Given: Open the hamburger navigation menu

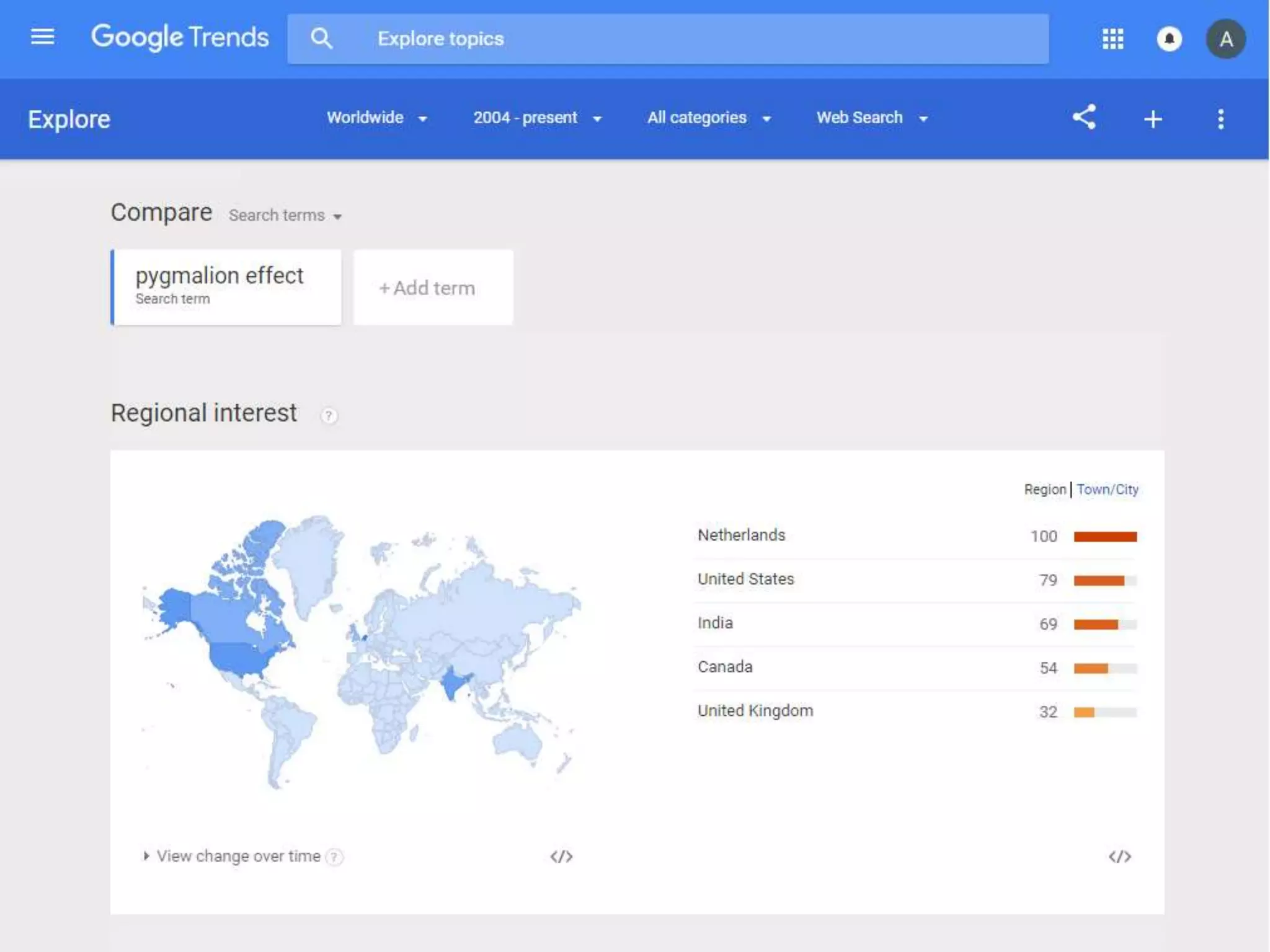Looking at the screenshot, I should [42, 37].
